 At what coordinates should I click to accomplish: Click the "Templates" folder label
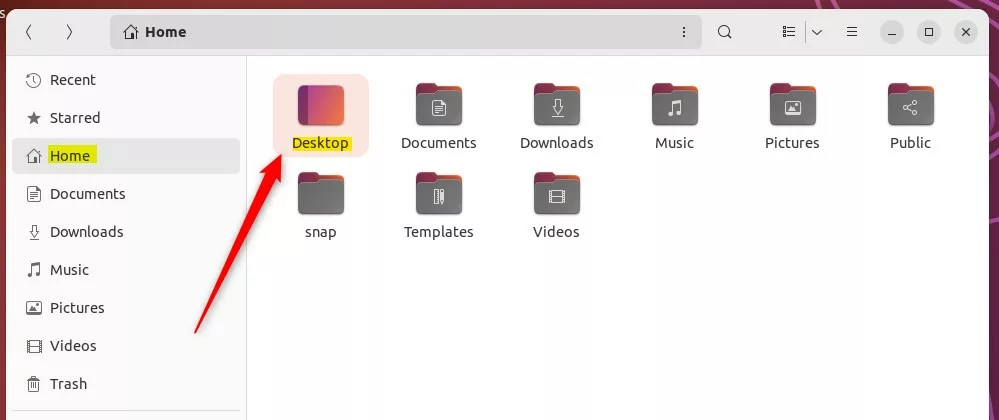coord(438,232)
